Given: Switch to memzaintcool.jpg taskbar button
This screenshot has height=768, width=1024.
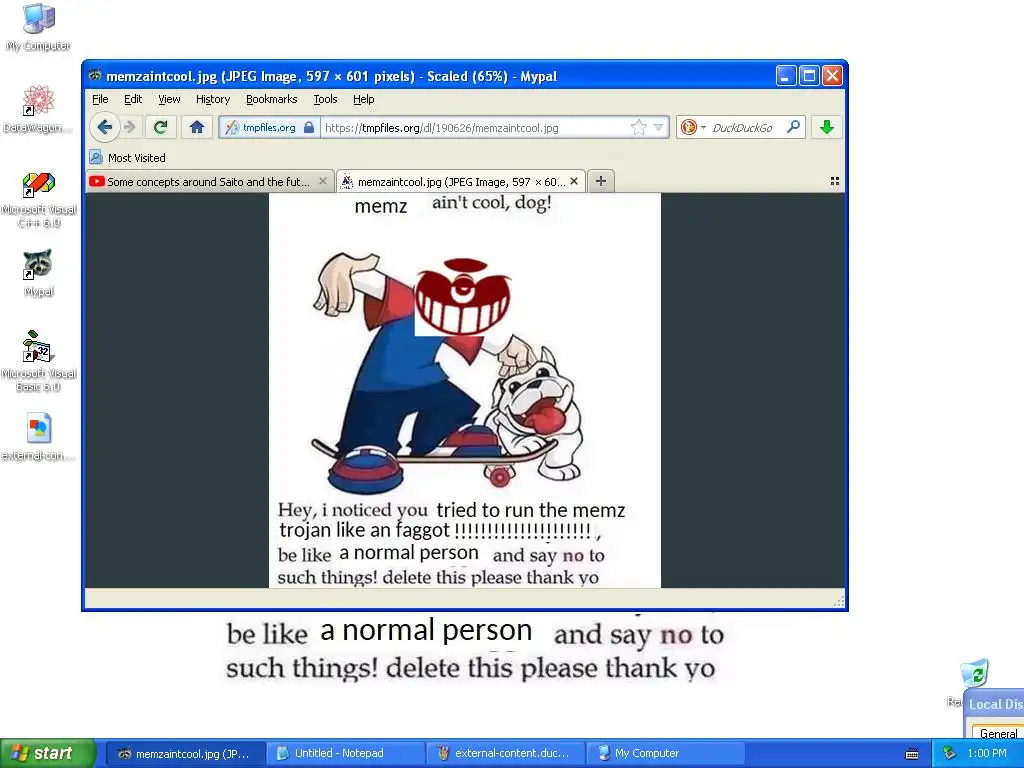Looking at the screenshot, I should pyautogui.click(x=185, y=754).
